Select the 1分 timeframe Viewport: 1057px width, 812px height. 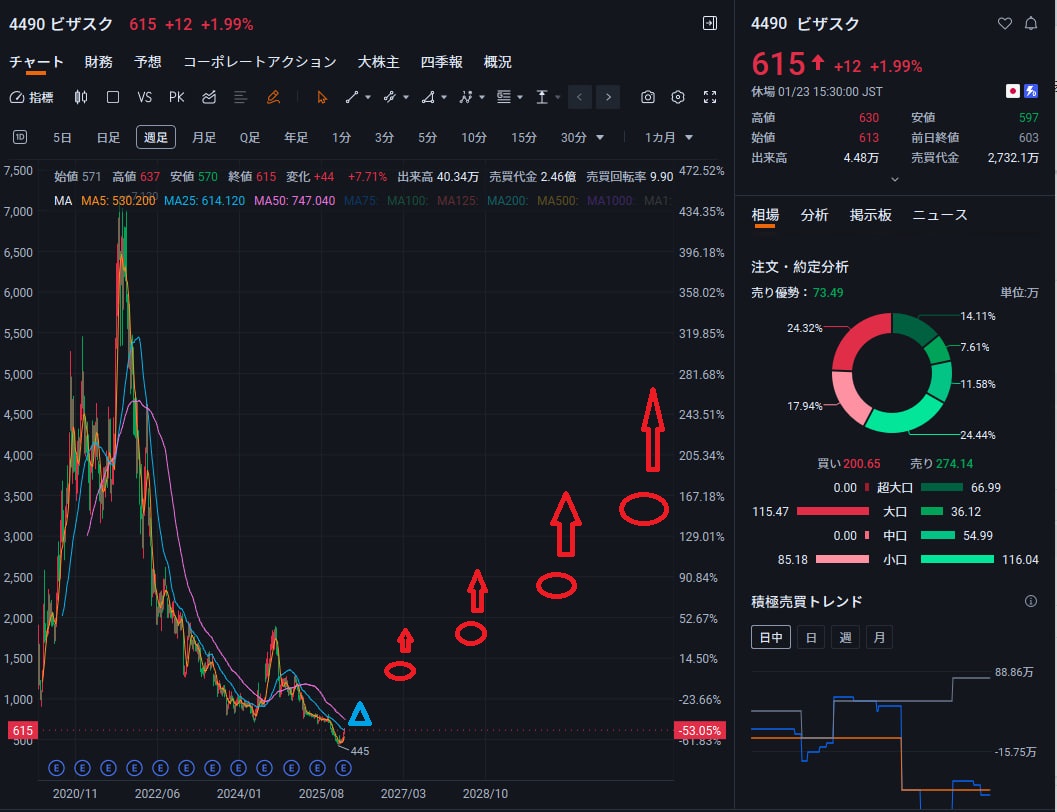point(341,137)
